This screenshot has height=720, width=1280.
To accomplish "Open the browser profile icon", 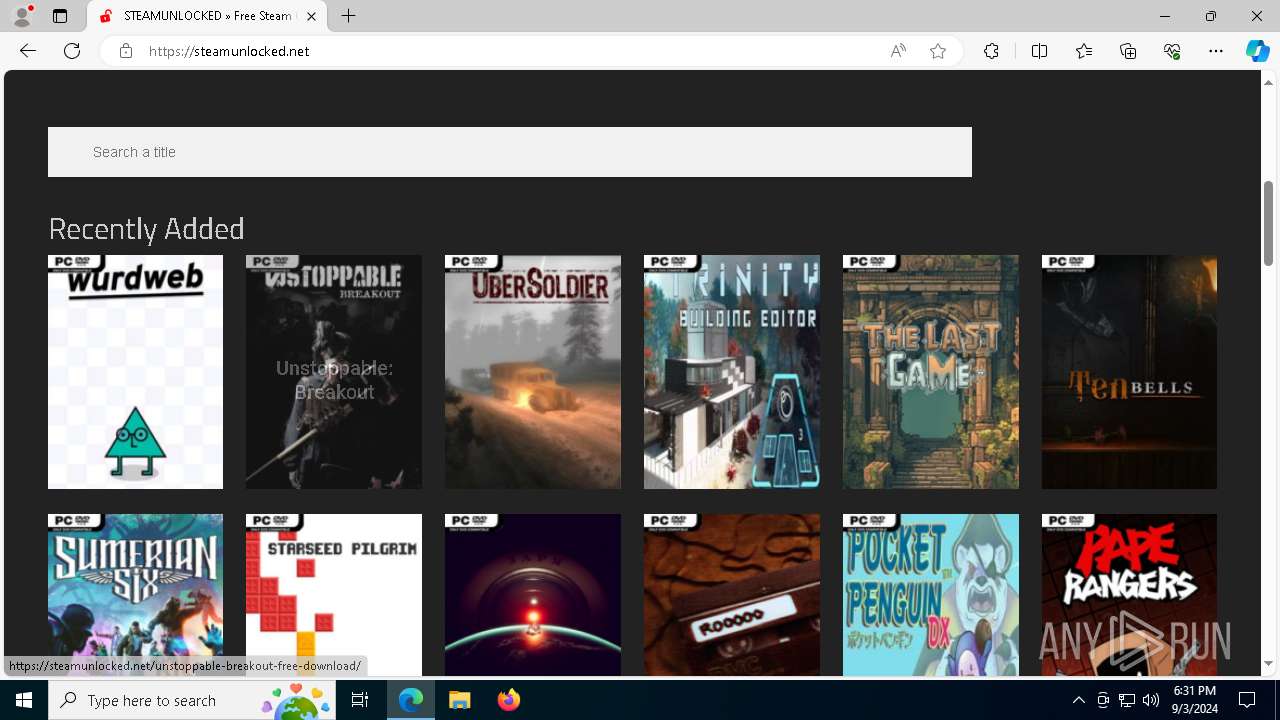I will (x=22, y=16).
